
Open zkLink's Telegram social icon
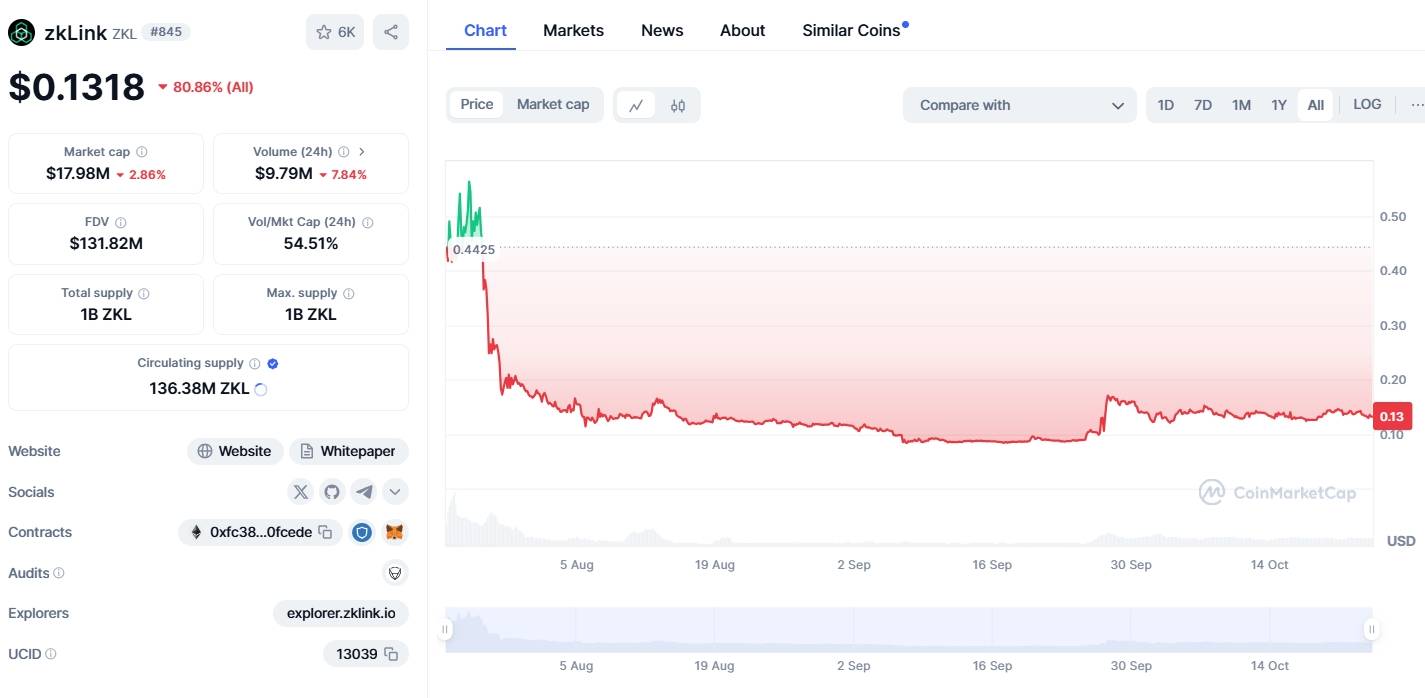364,492
